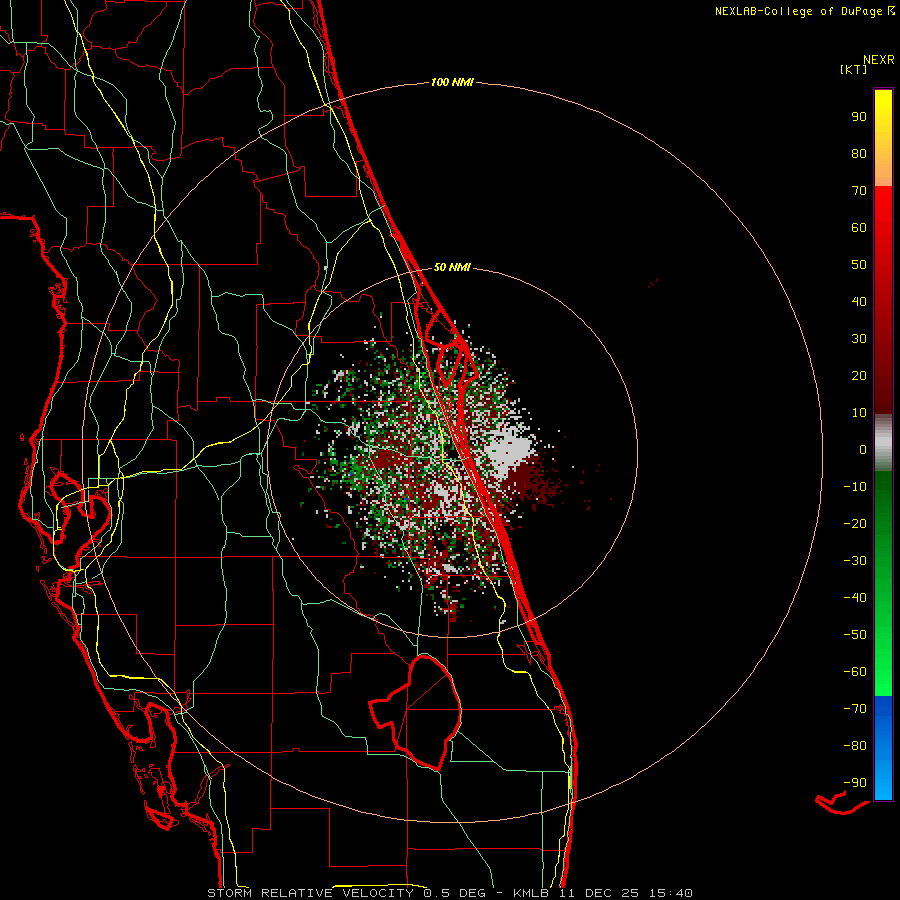Screen dimensions: 900x900
Task: Click the -30 value on velocity scale
Action: pos(855,561)
